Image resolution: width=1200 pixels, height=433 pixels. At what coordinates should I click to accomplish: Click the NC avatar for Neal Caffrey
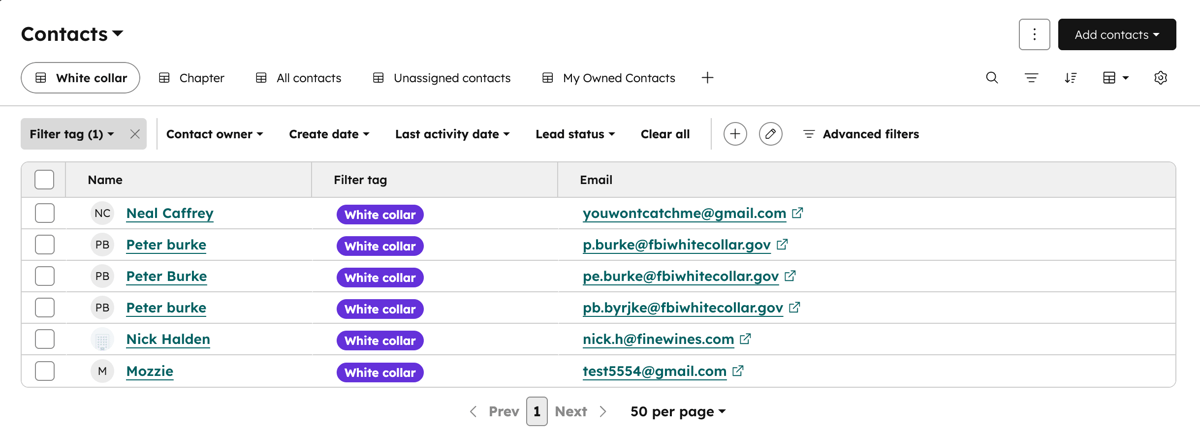(x=102, y=213)
